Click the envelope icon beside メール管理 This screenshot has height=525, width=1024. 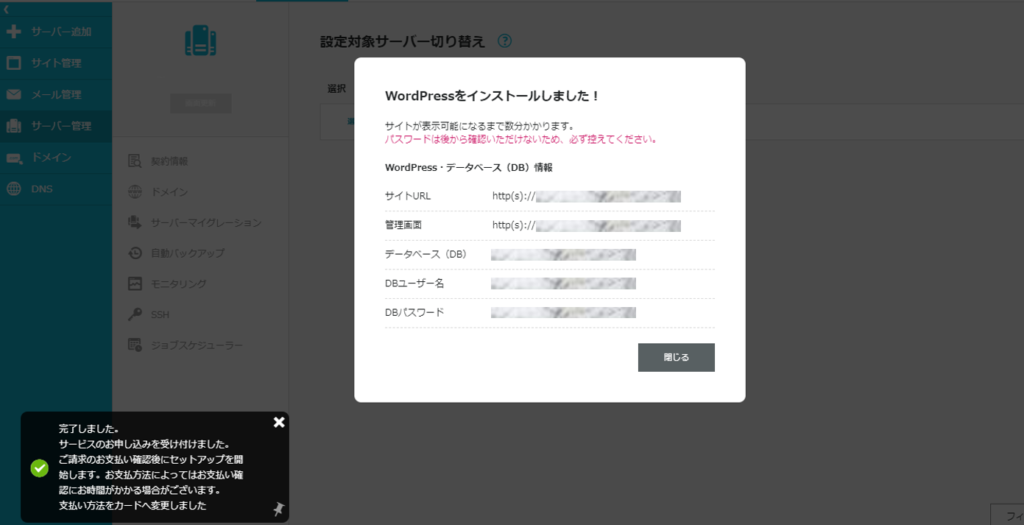(14, 94)
